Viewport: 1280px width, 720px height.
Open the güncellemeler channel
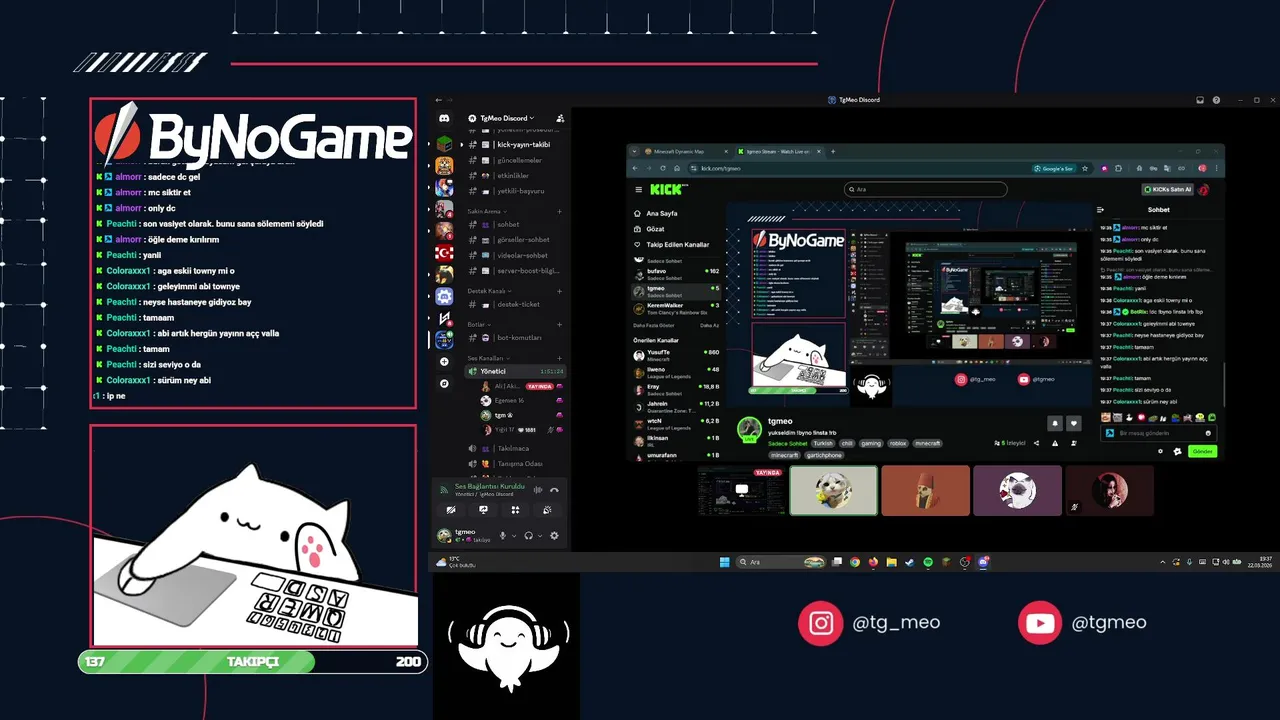[x=516, y=160]
